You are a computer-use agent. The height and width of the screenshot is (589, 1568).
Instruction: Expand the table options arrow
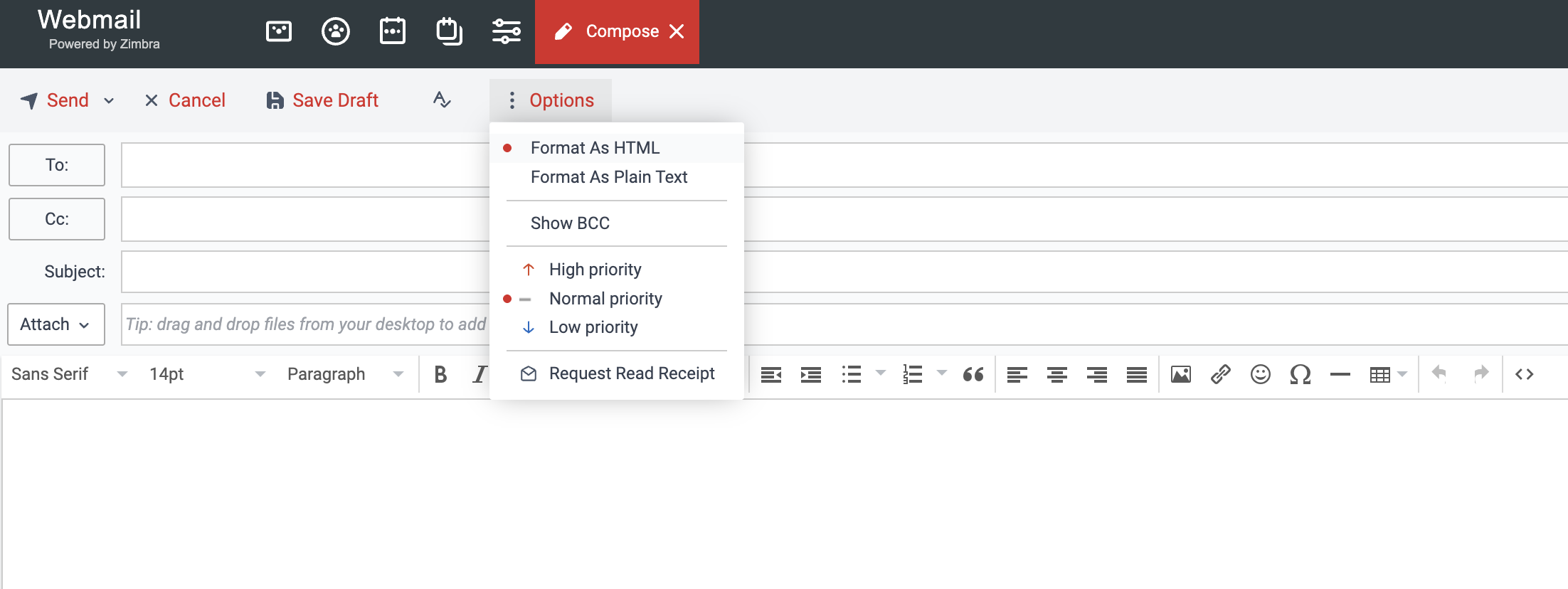point(1402,373)
